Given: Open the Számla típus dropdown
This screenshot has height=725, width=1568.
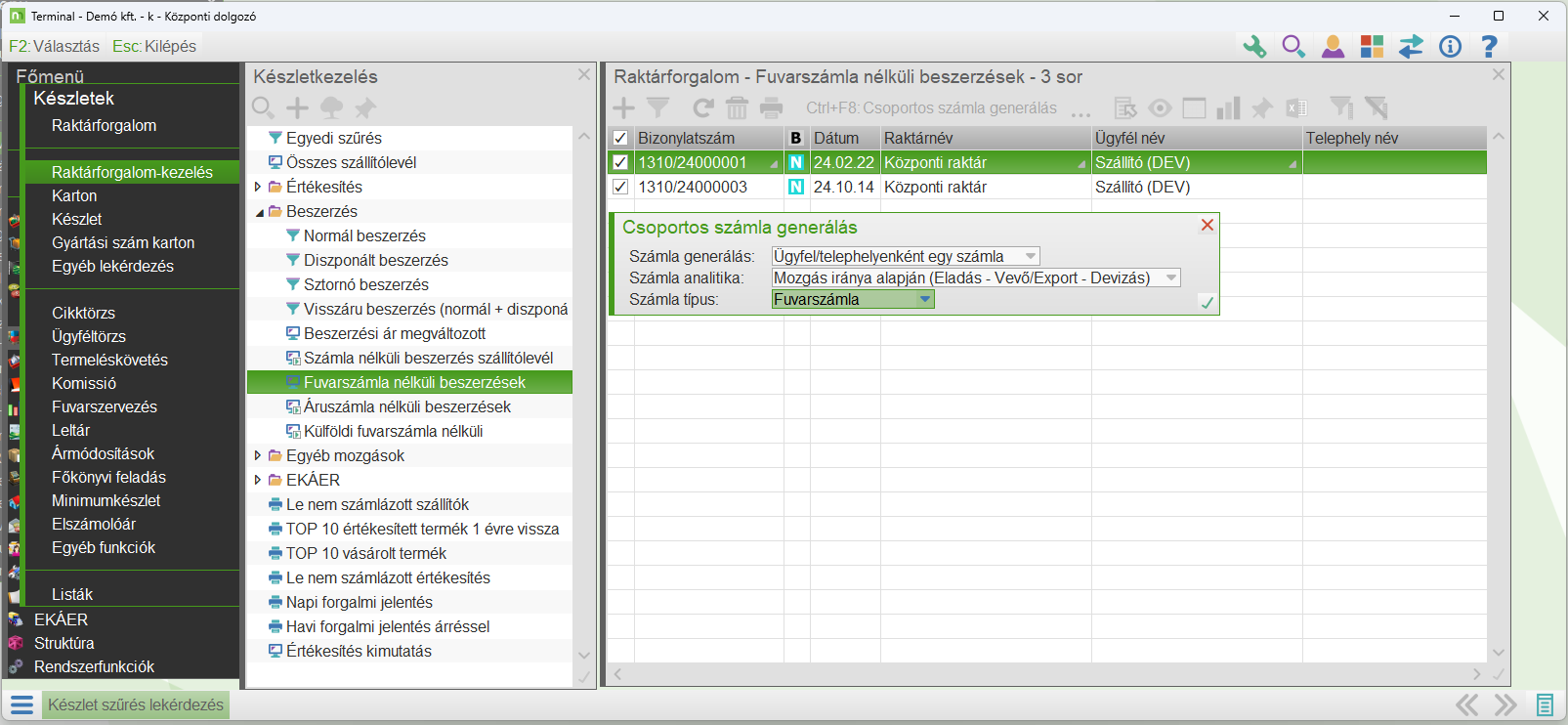Looking at the screenshot, I should tap(924, 299).
